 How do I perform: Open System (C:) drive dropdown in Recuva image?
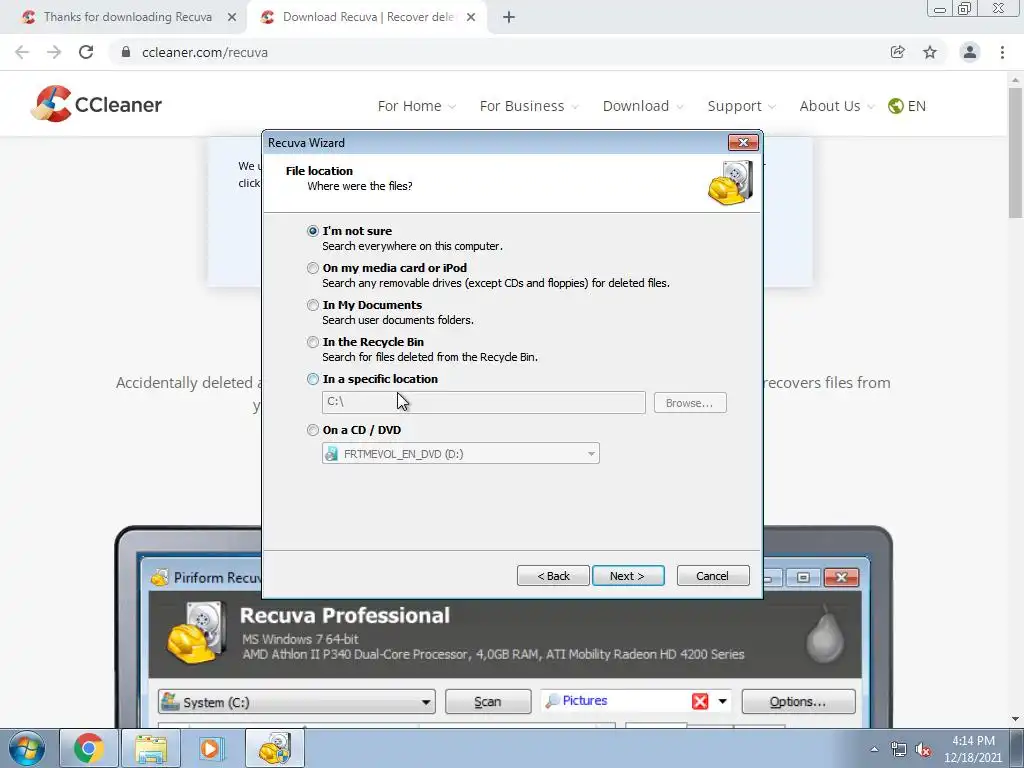tap(297, 702)
